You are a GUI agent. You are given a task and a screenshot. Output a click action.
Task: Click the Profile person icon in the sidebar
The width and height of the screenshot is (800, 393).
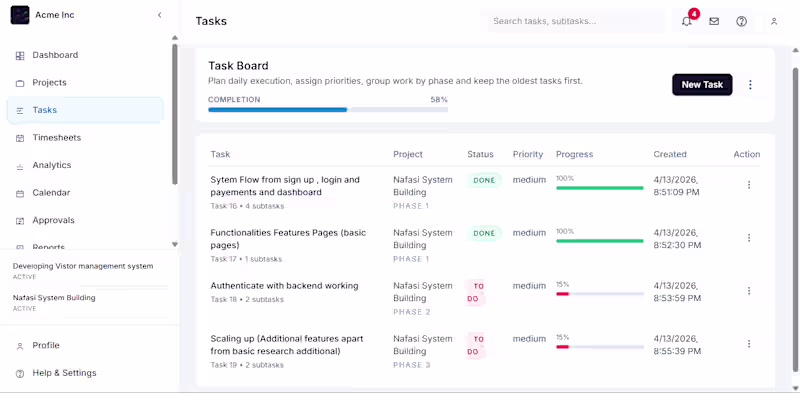[20, 346]
